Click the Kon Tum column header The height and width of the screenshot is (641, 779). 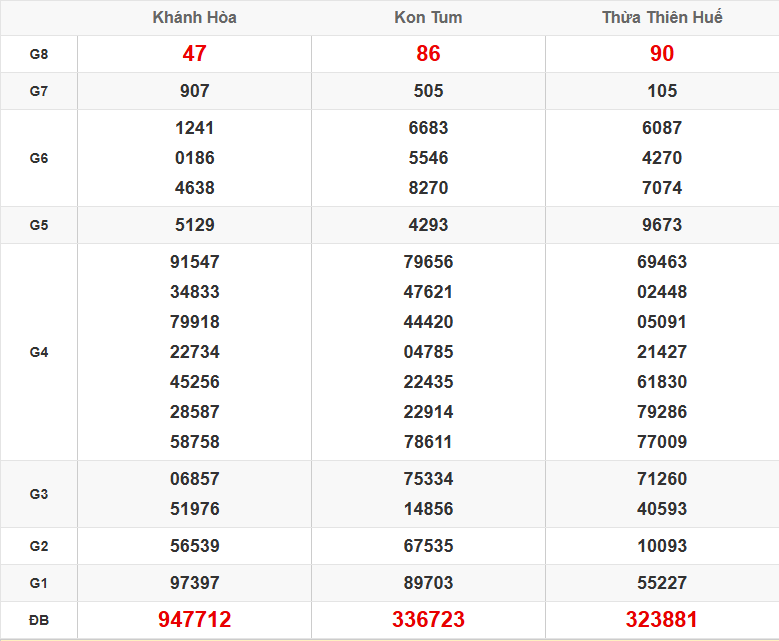pyautogui.click(x=428, y=18)
